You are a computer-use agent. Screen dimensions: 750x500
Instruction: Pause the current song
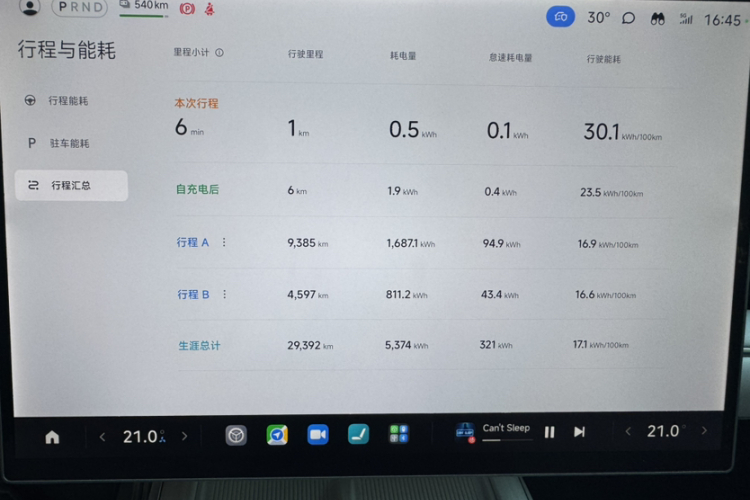coord(550,433)
